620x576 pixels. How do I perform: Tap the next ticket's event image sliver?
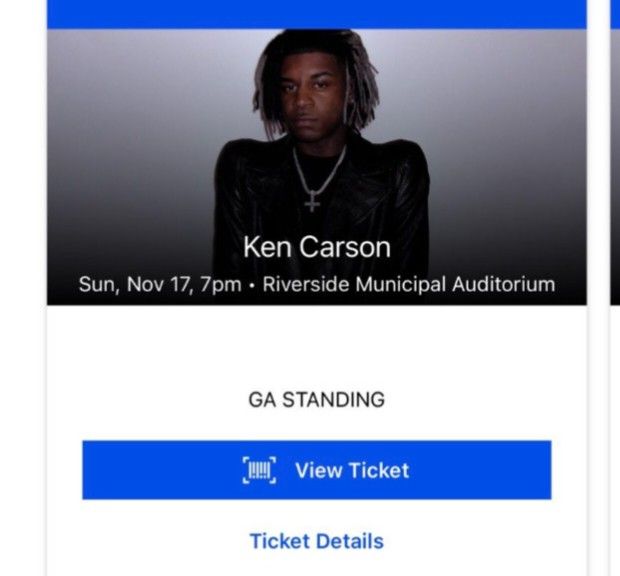click(615, 160)
